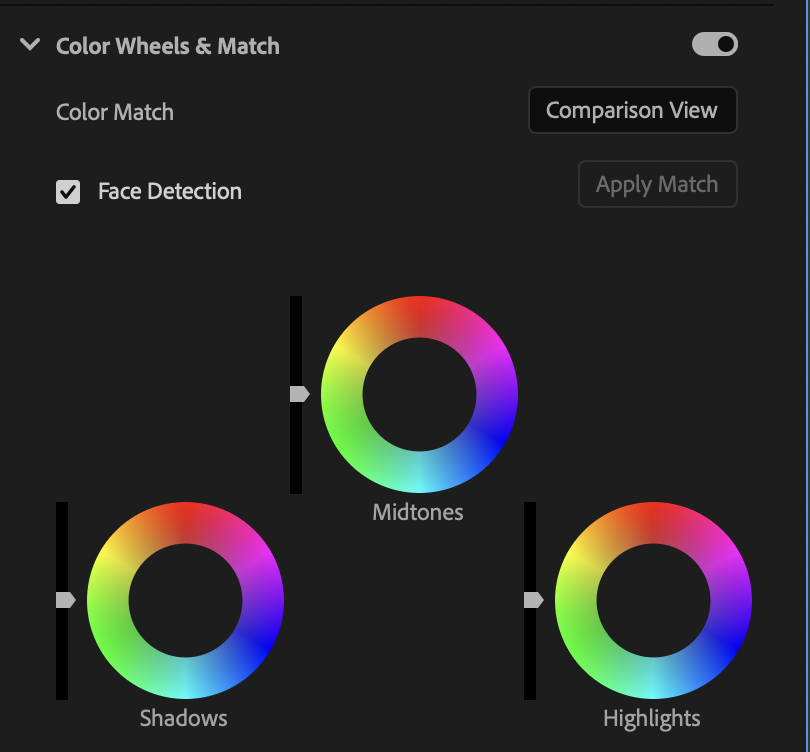Disable the Color Wheels & Match effect toggle
The image size is (810, 752).
(x=714, y=44)
